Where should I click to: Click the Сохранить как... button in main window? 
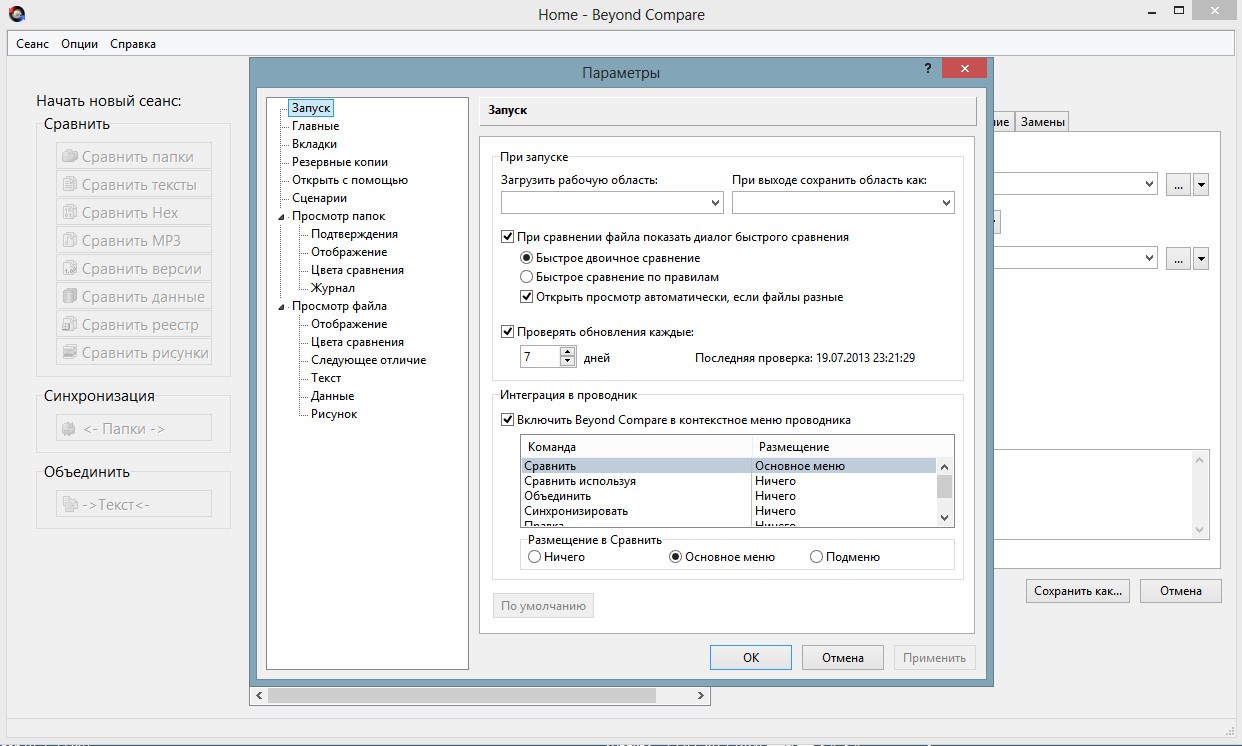click(1078, 591)
